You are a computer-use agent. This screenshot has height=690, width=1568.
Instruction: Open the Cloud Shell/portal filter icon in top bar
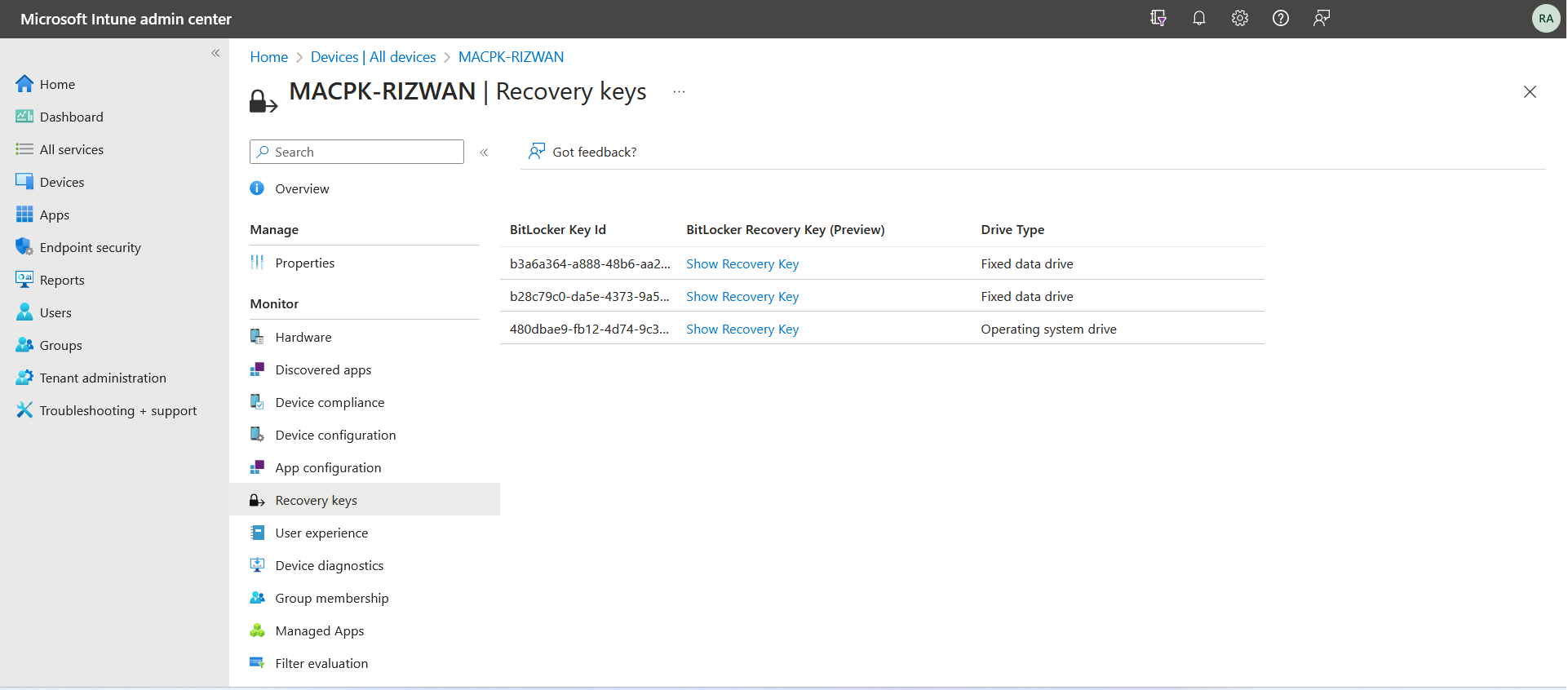point(1158,18)
